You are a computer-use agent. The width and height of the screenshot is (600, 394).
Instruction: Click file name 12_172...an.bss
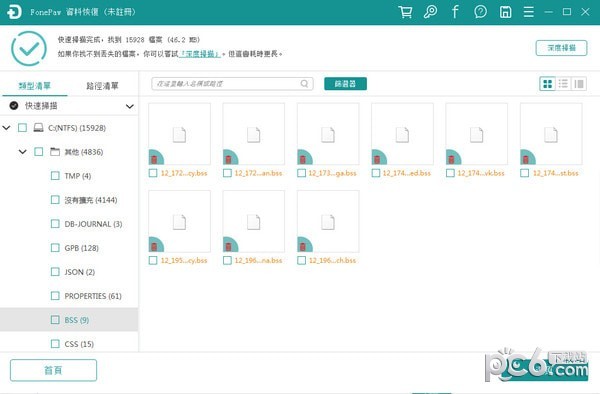(258, 173)
